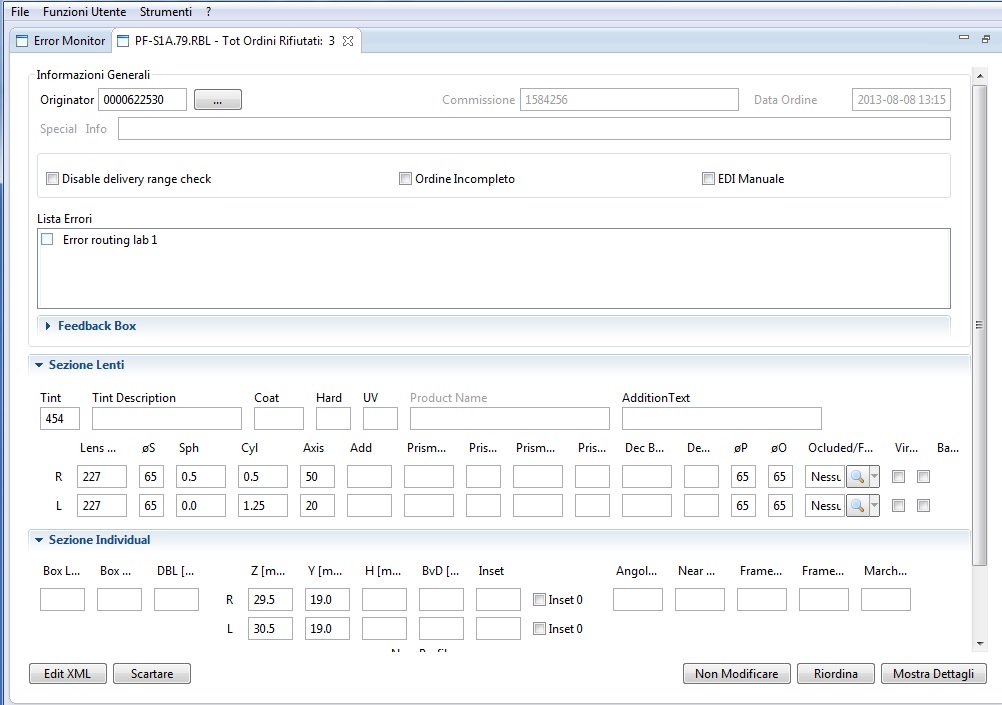The image size is (1002, 705).
Task: Minimize the editor panel view
Action: click(x=964, y=38)
